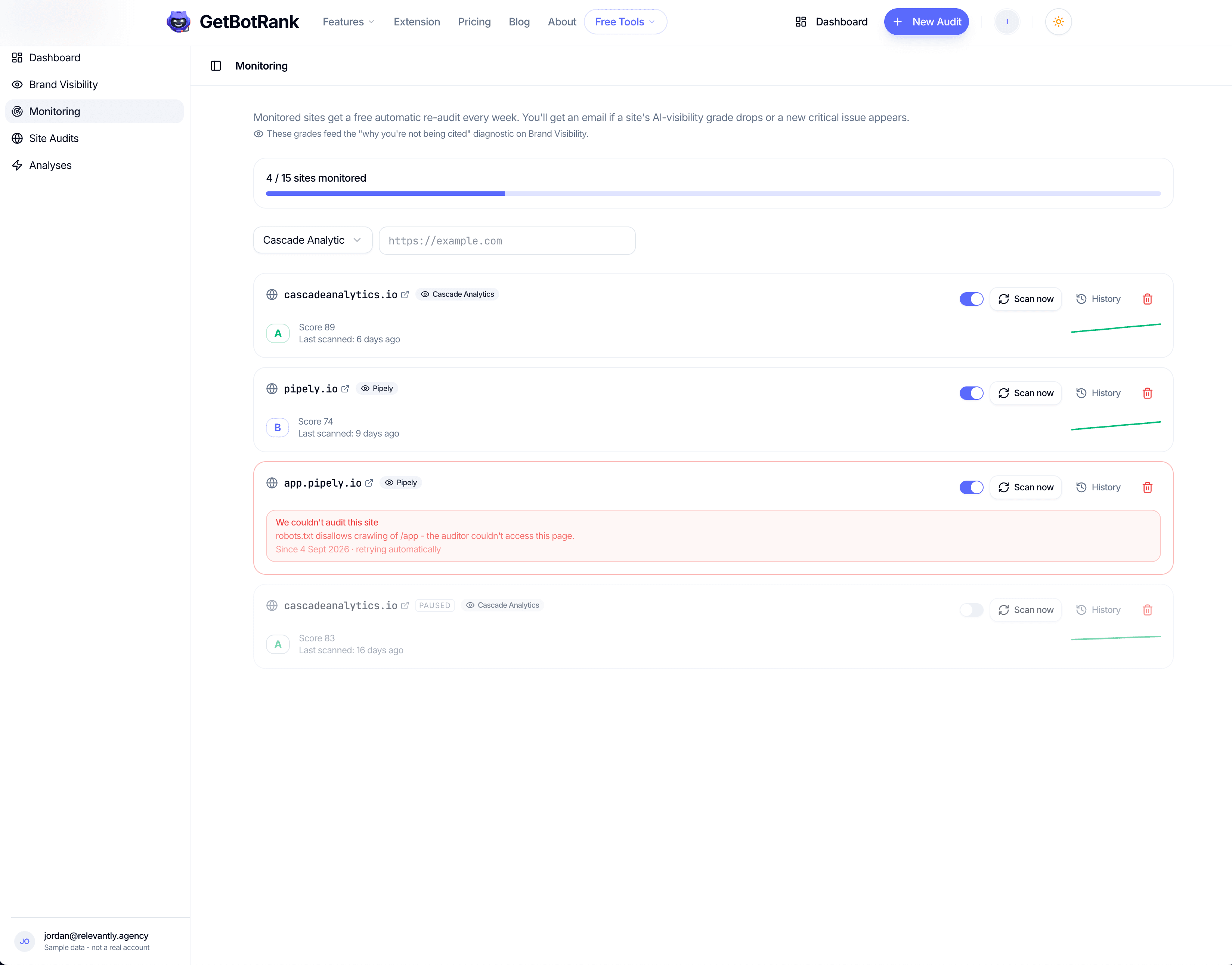
Task: Open Dashboard from the top header
Action: (x=831, y=22)
